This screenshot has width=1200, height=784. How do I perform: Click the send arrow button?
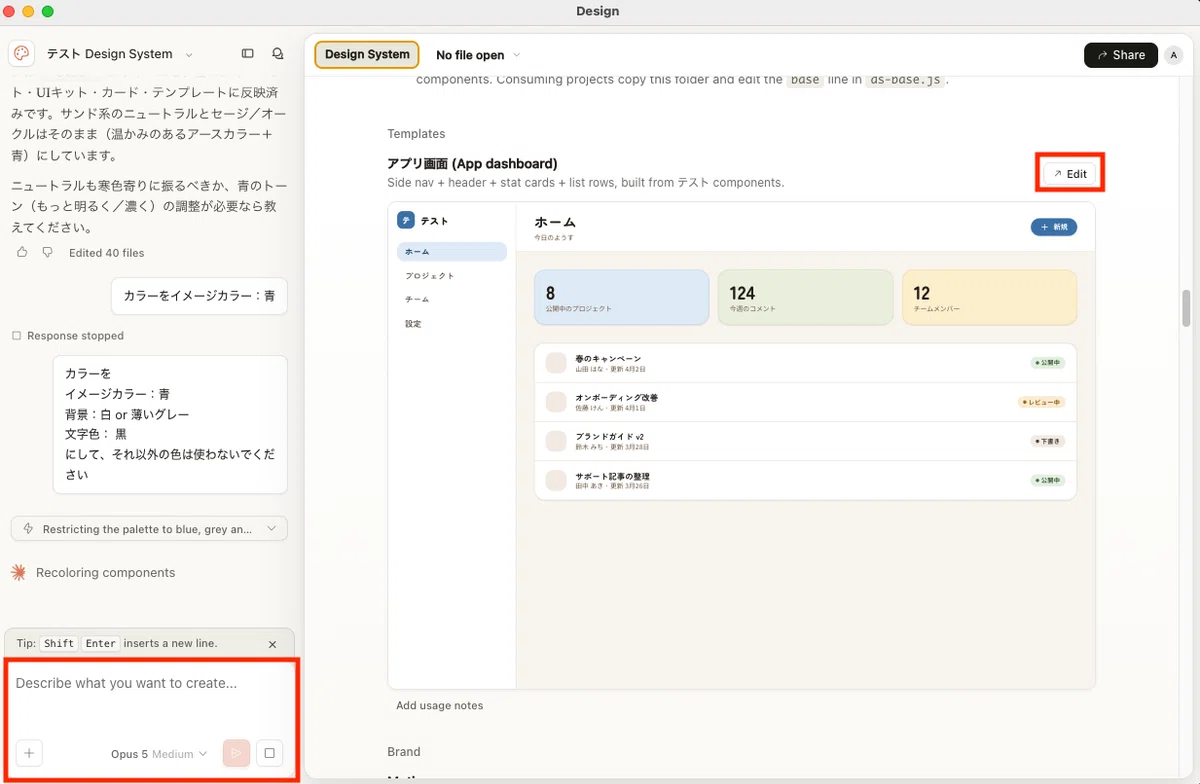click(x=236, y=753)
